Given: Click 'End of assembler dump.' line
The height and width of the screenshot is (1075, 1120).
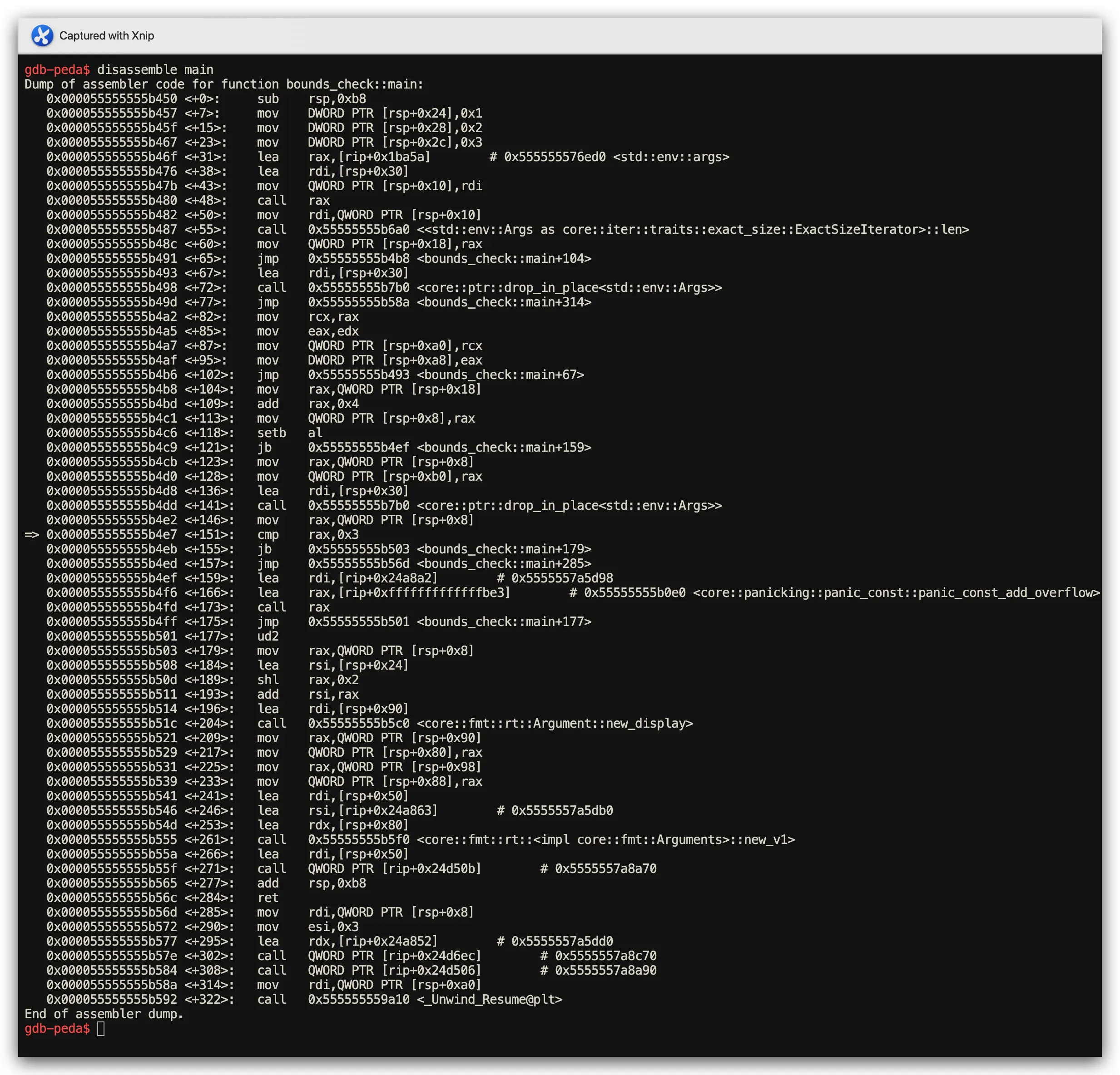Looking at the screenshot, I should [104, 1014].
